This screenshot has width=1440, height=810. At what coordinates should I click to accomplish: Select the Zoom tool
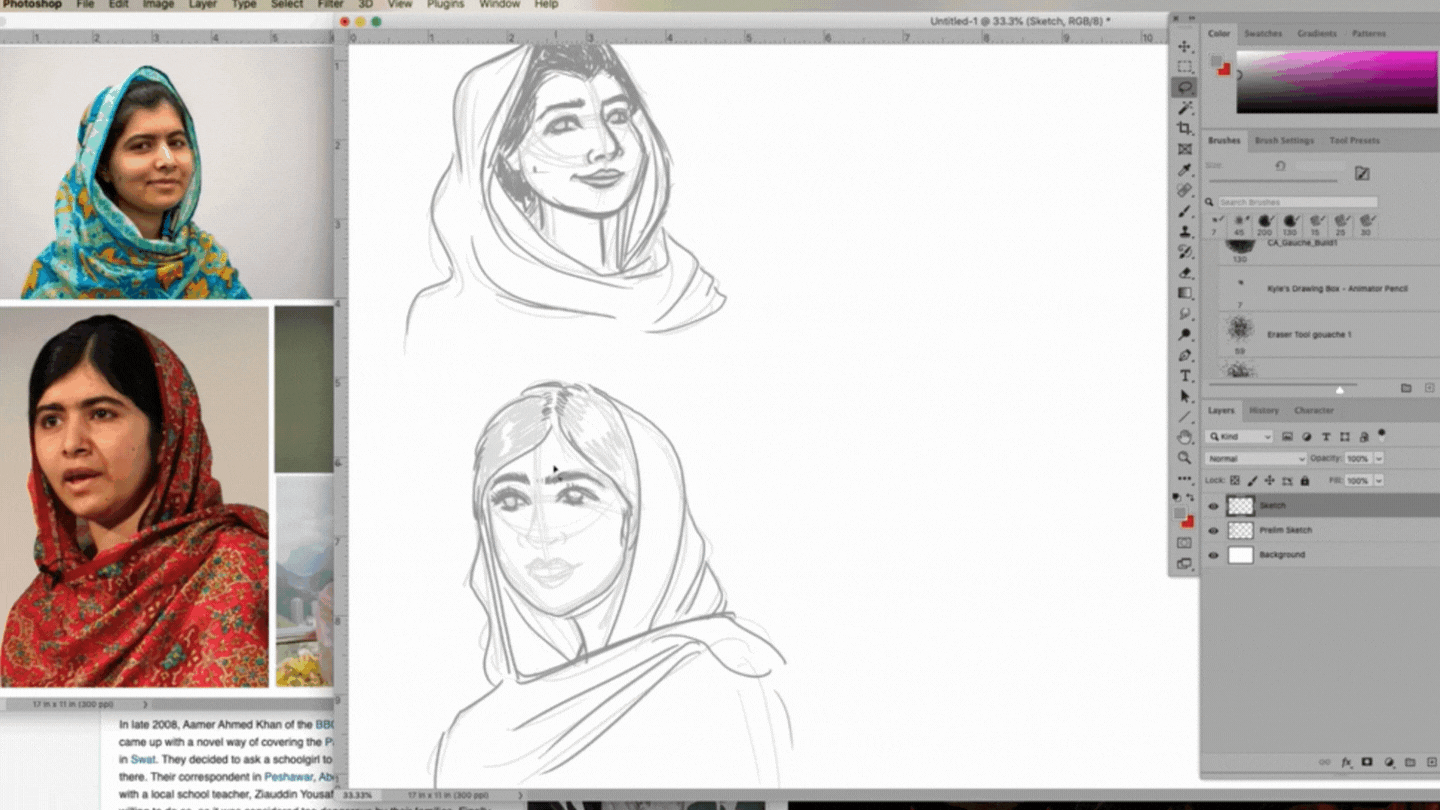pyautogui.click(x=1185, y=457)
